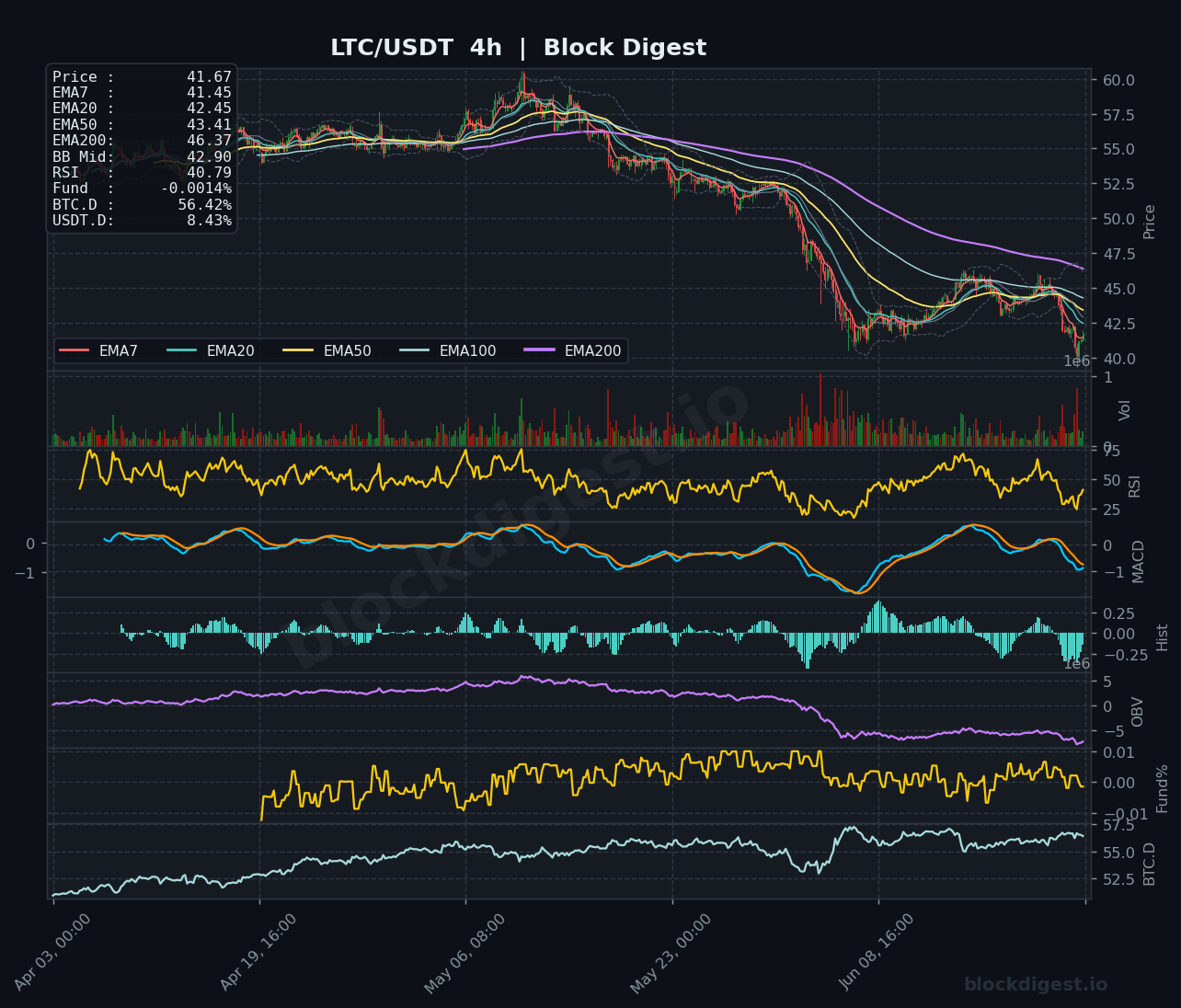1181x1008 pixels.
Task: Click the Fund -0.0014% row
Action: pyautogui.click(x=142, y=189)
